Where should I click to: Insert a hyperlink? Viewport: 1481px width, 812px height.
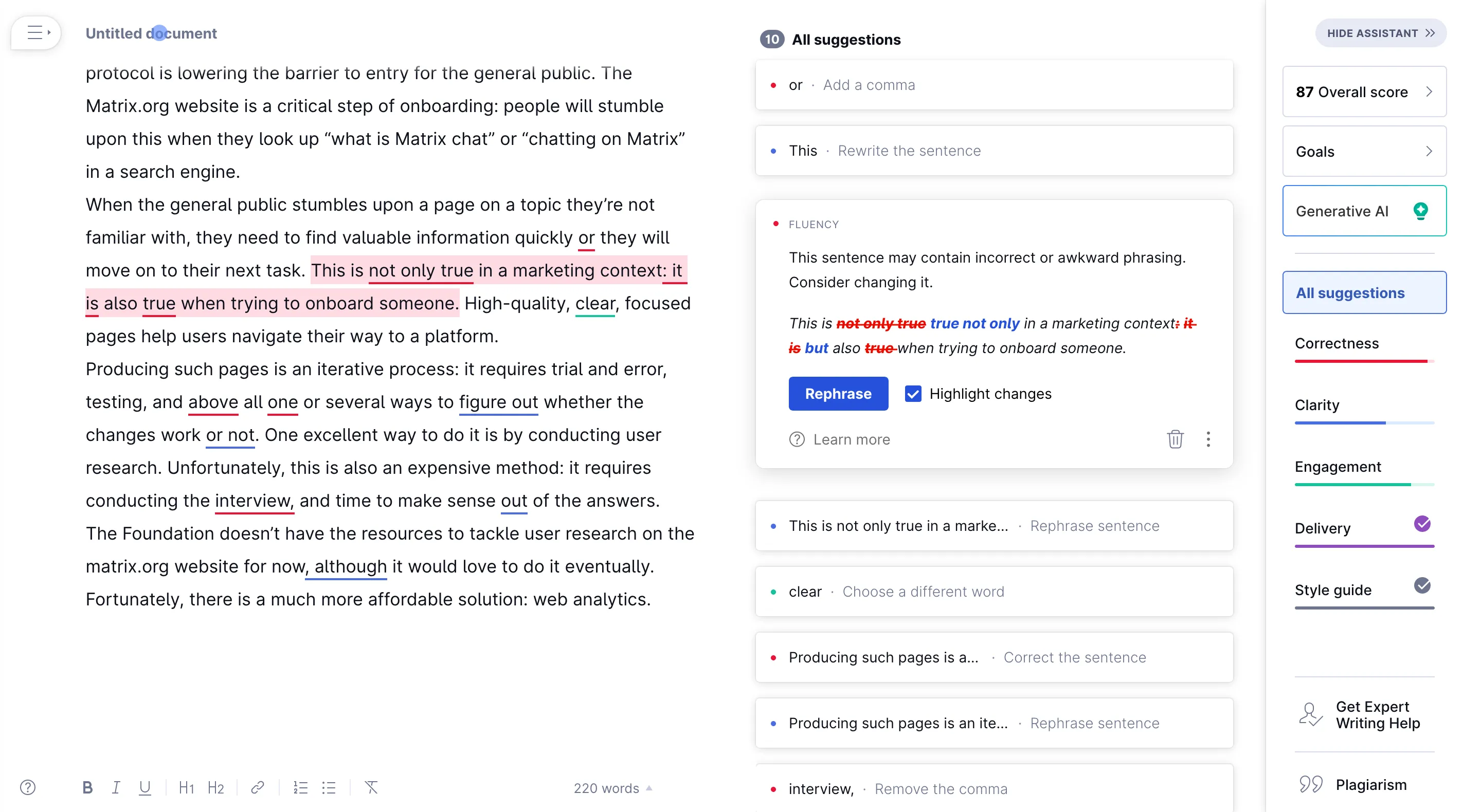(x=257, y=787)
